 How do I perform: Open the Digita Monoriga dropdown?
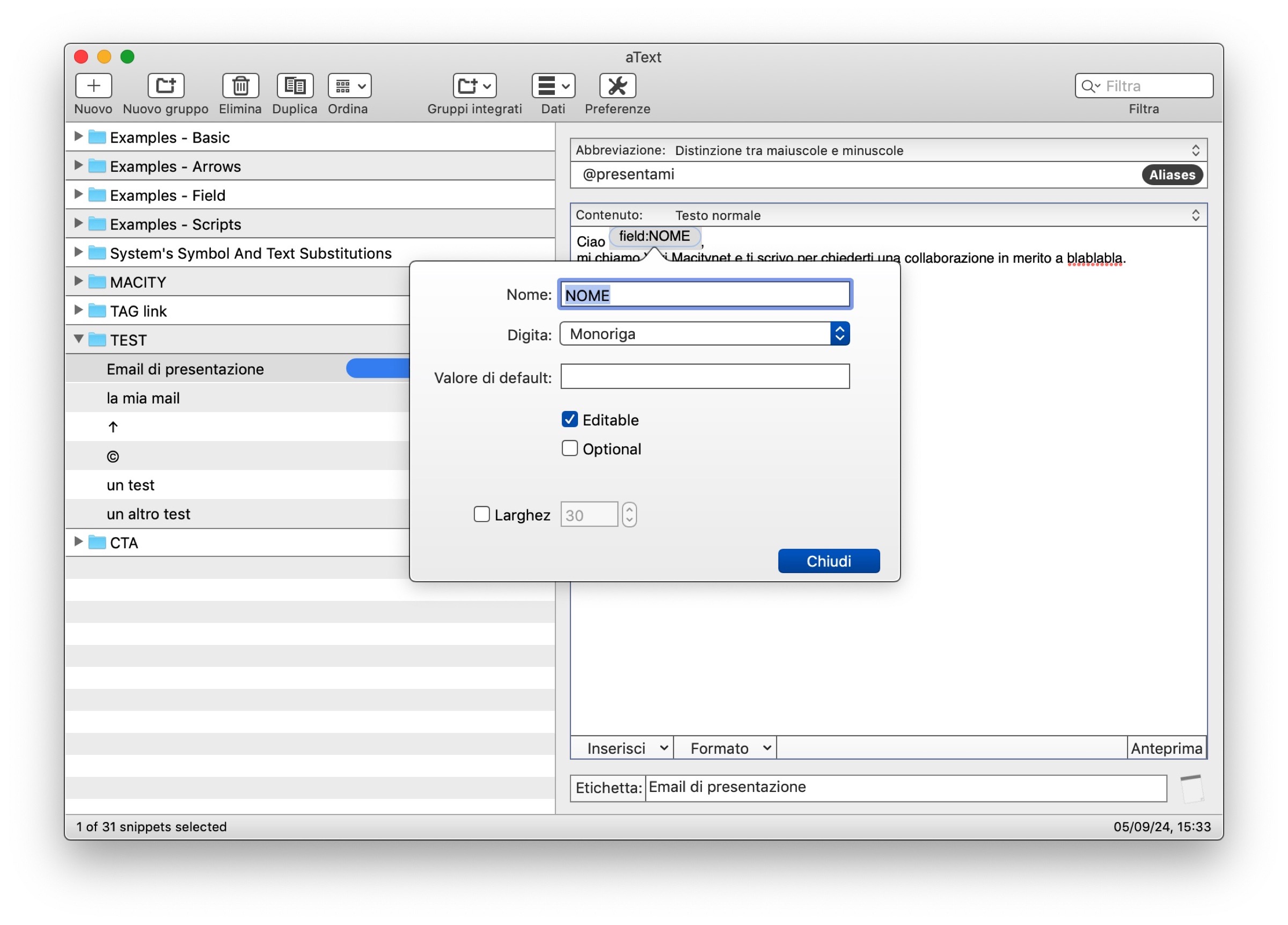coord(704,333)
